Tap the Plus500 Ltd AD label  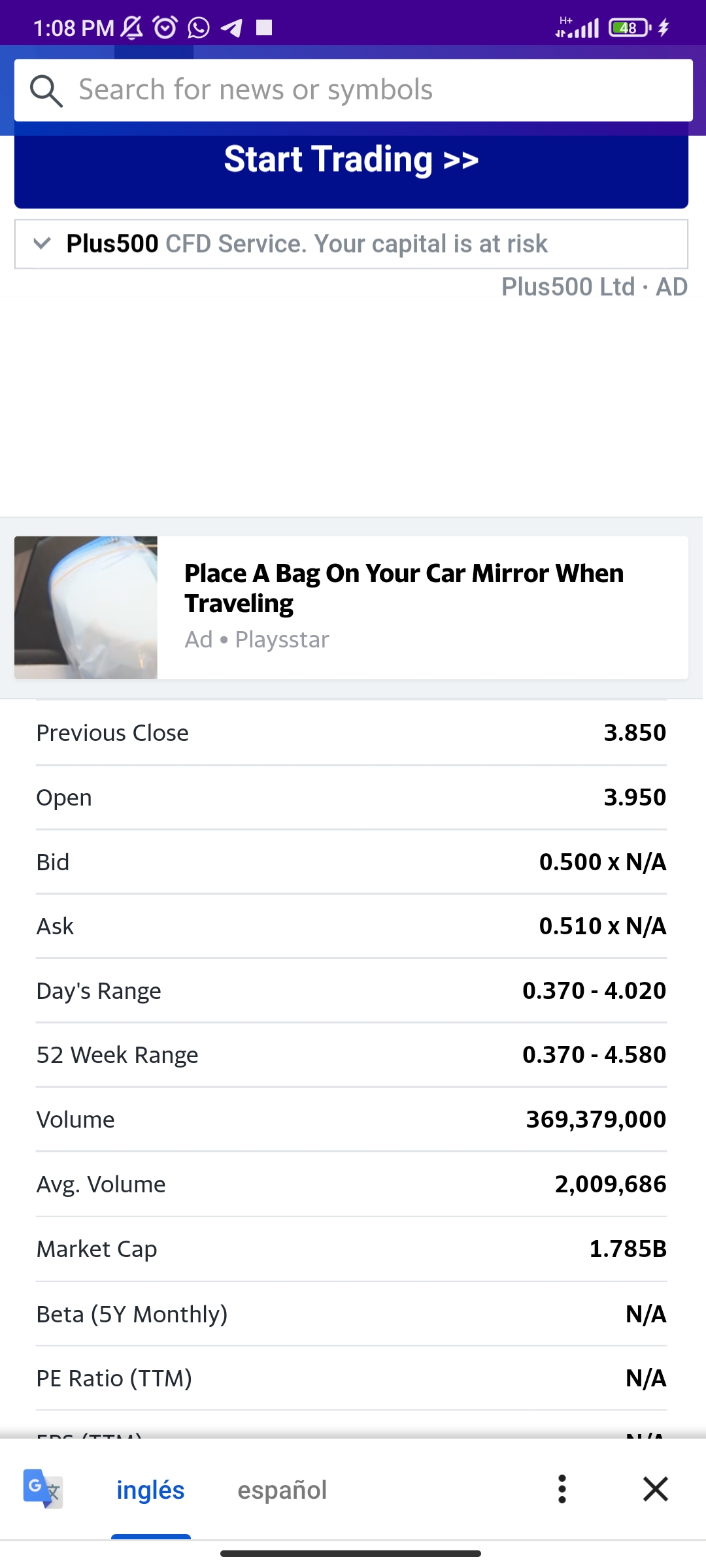tap(594, 287)
